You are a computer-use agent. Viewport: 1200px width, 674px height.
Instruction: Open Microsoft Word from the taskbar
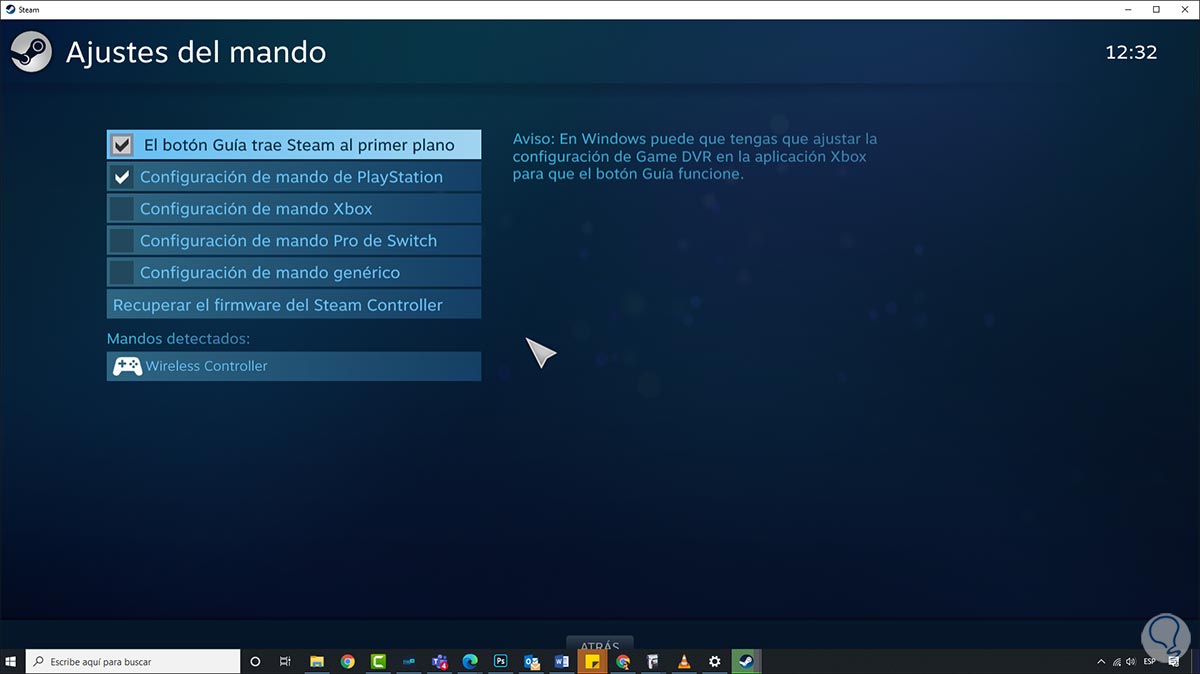click(x=561, y=661)
